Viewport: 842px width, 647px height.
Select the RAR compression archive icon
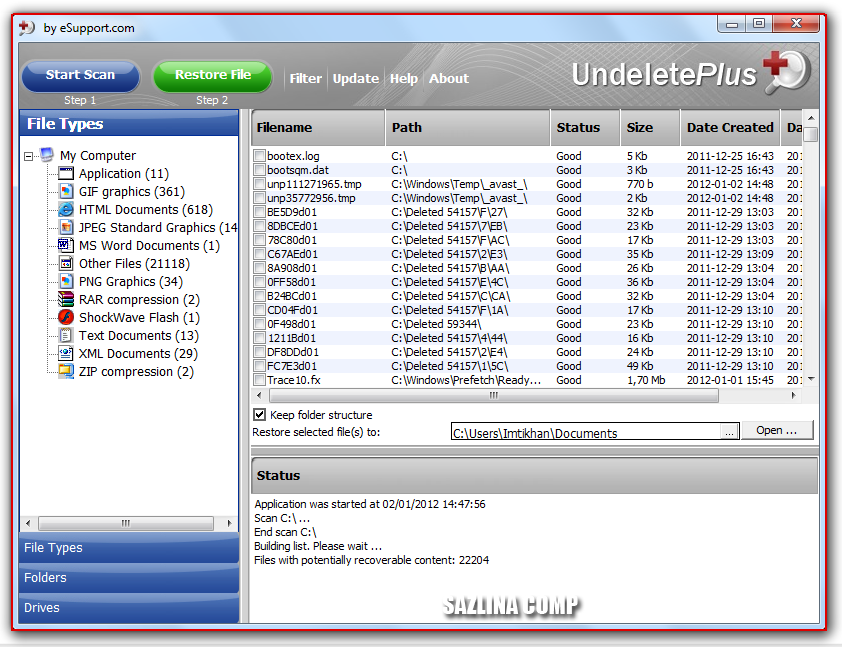[x=66, y=299]
